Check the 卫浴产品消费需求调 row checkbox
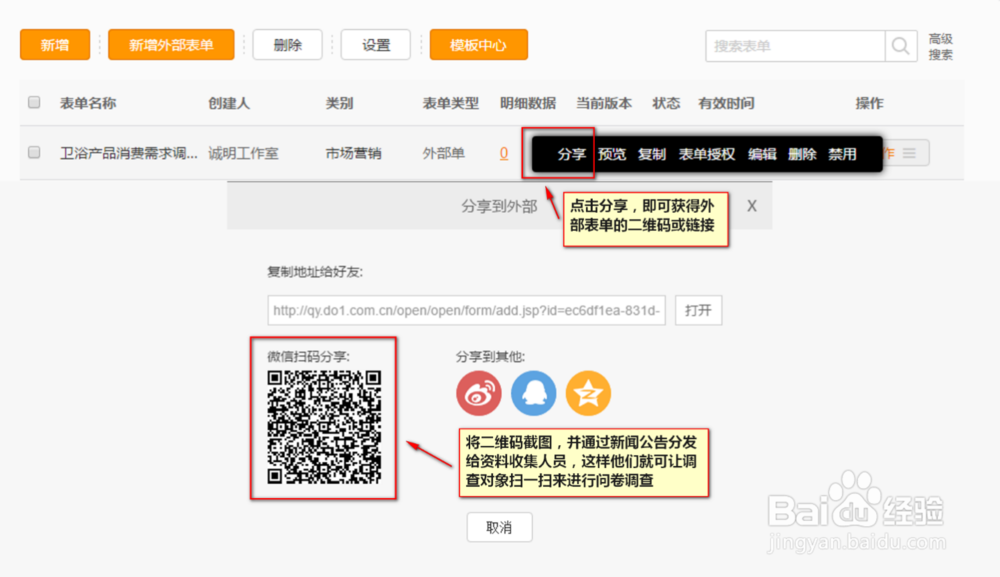Viewport: 1000px width, 577px height. 34,152
